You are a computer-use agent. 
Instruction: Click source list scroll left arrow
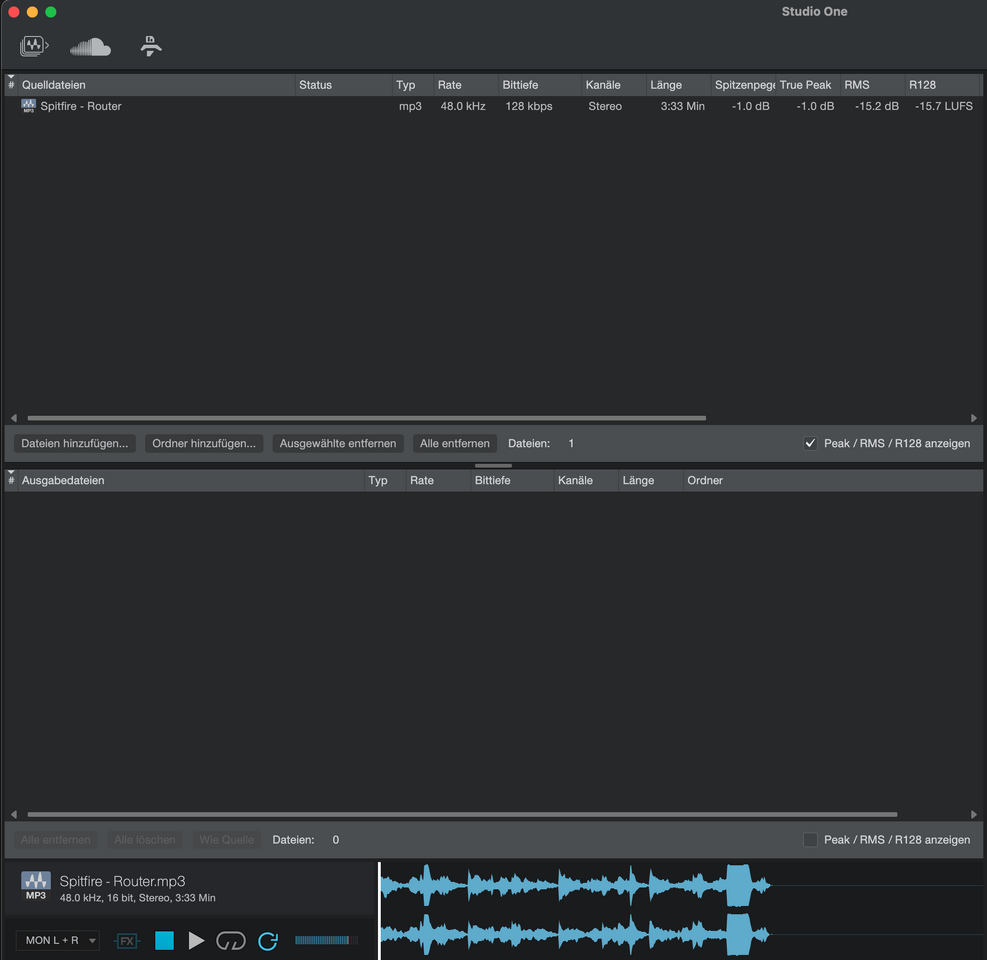click(14, 418)
